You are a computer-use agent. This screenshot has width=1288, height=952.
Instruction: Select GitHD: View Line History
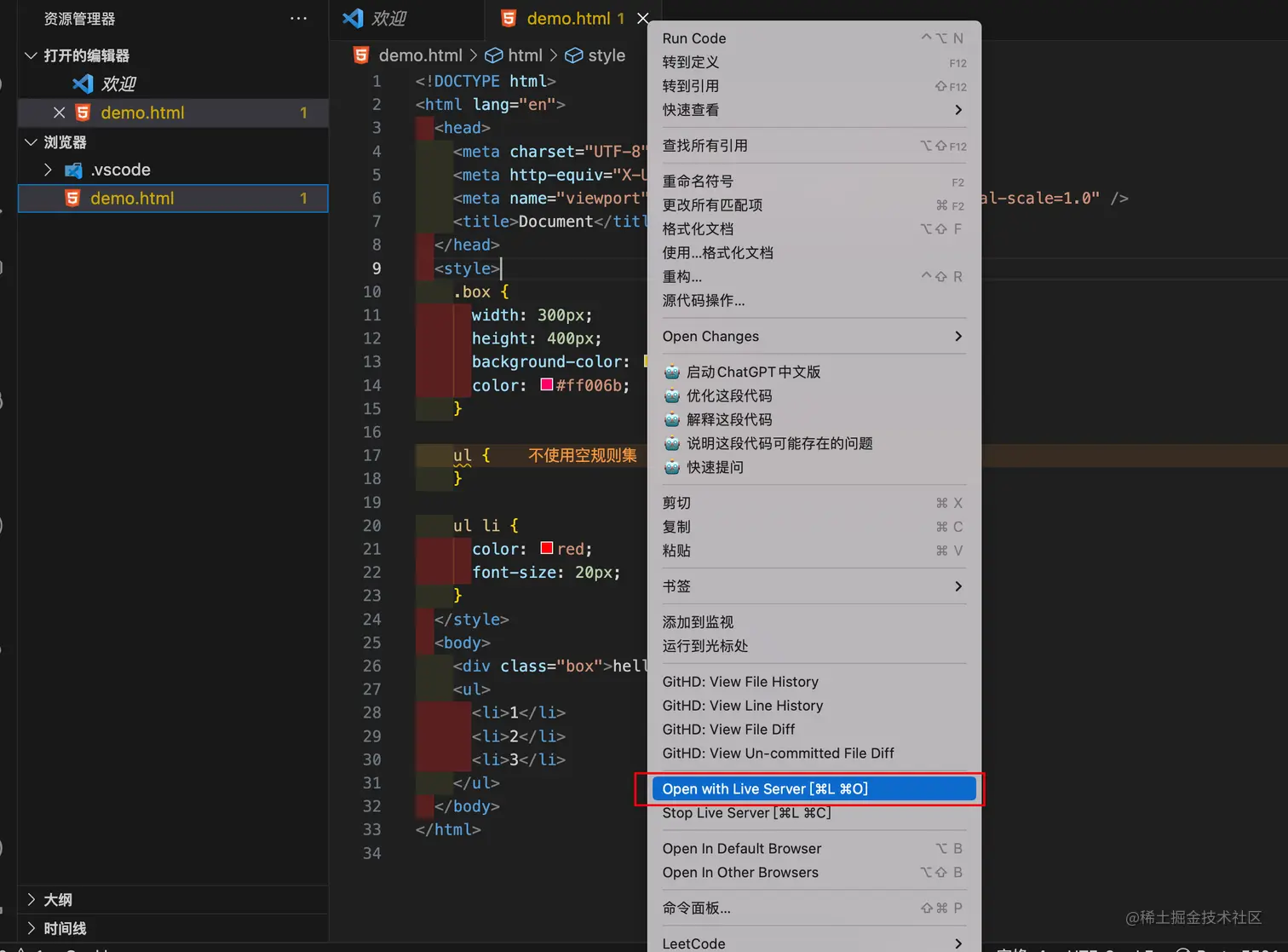pos(814,706)
